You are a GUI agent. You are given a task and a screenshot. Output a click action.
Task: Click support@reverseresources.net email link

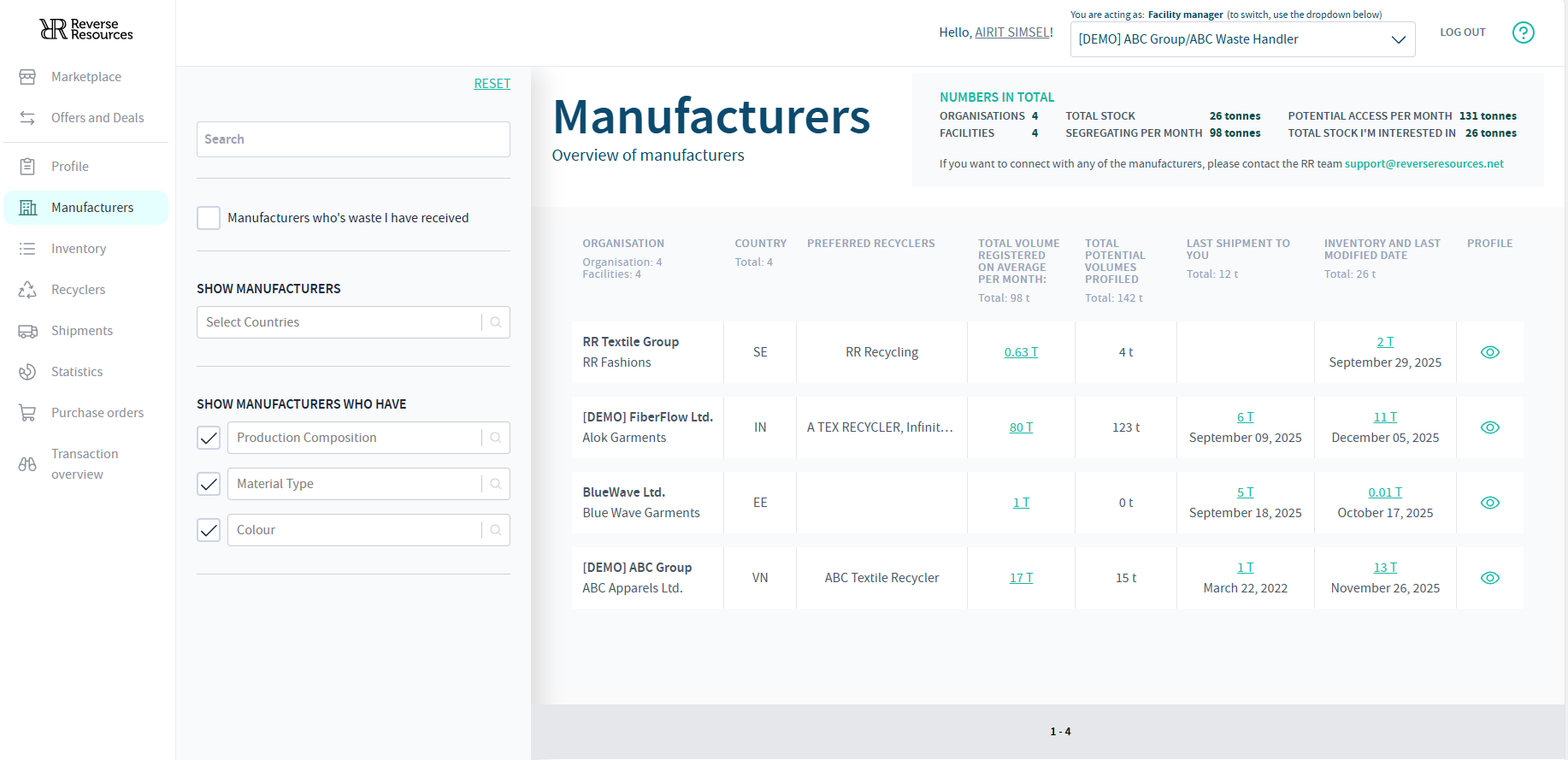[x=1424, y=164]
